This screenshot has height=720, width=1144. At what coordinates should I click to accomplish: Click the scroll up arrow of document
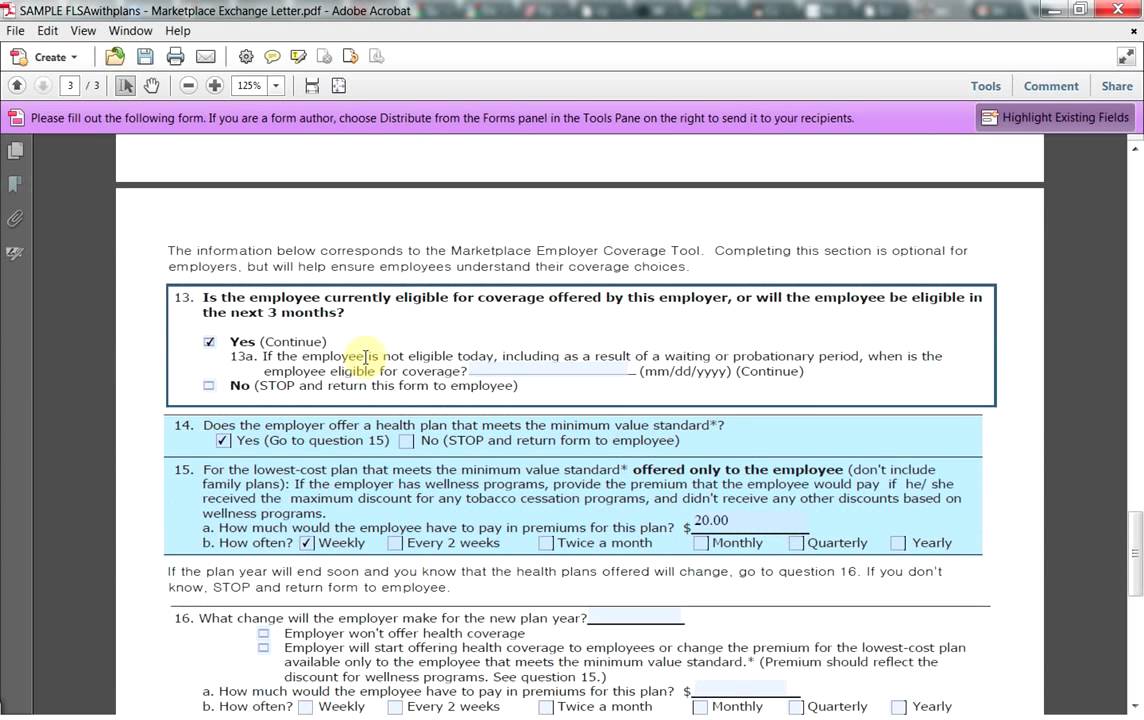[1135, 149]
